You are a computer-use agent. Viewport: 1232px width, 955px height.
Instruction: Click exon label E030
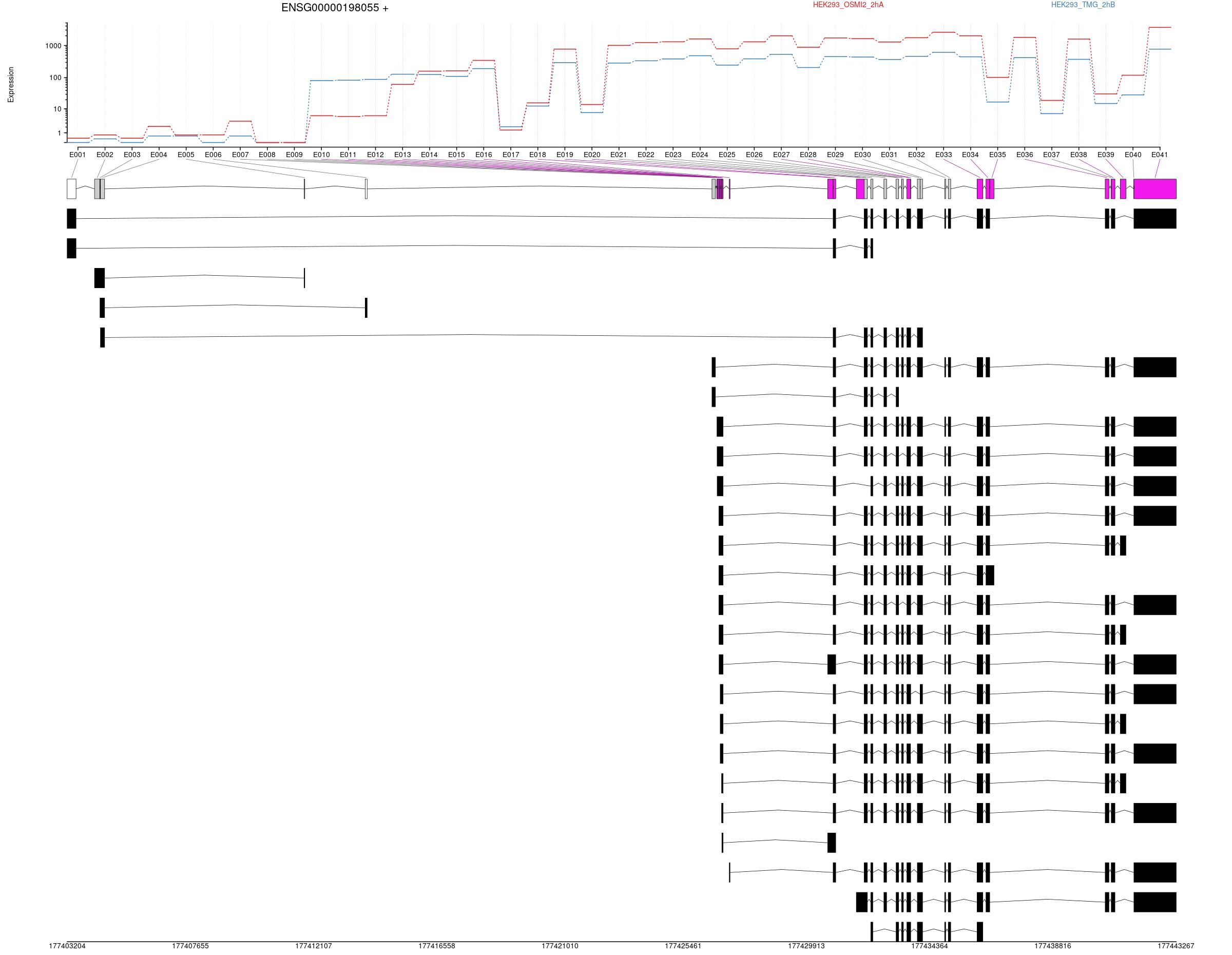coord(862,155)
